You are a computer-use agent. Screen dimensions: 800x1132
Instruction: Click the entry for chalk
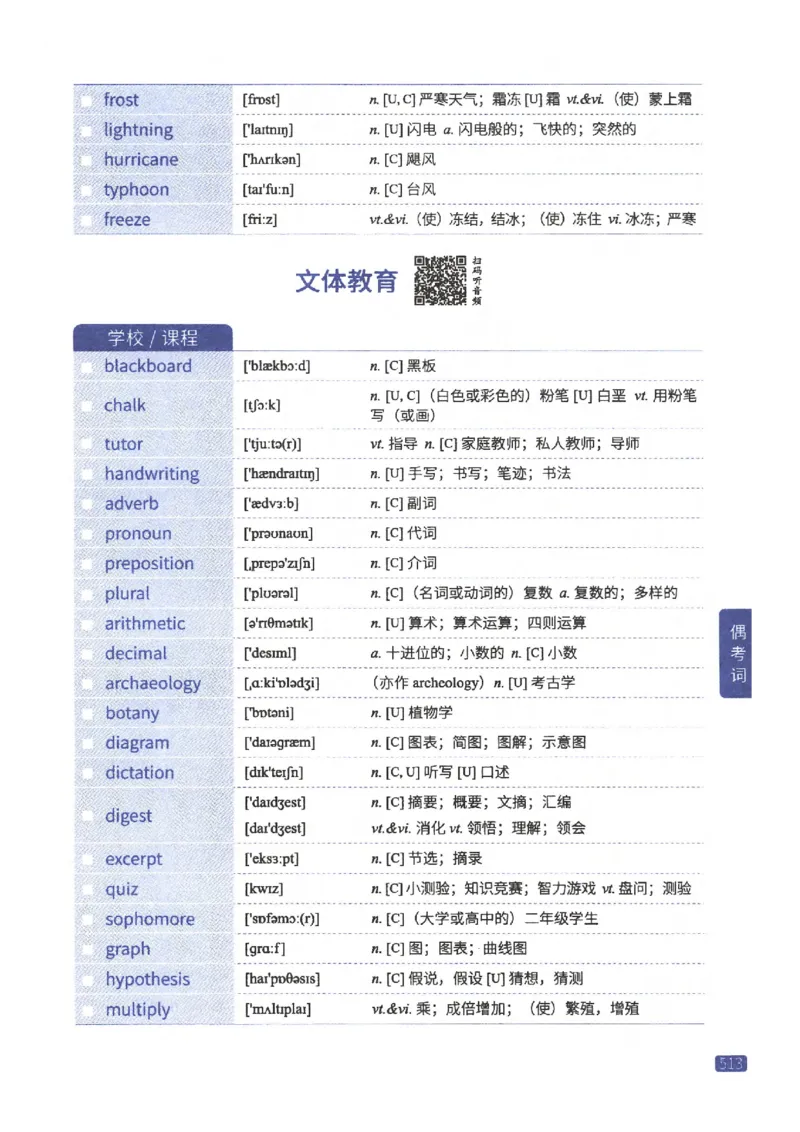(125, 405)
